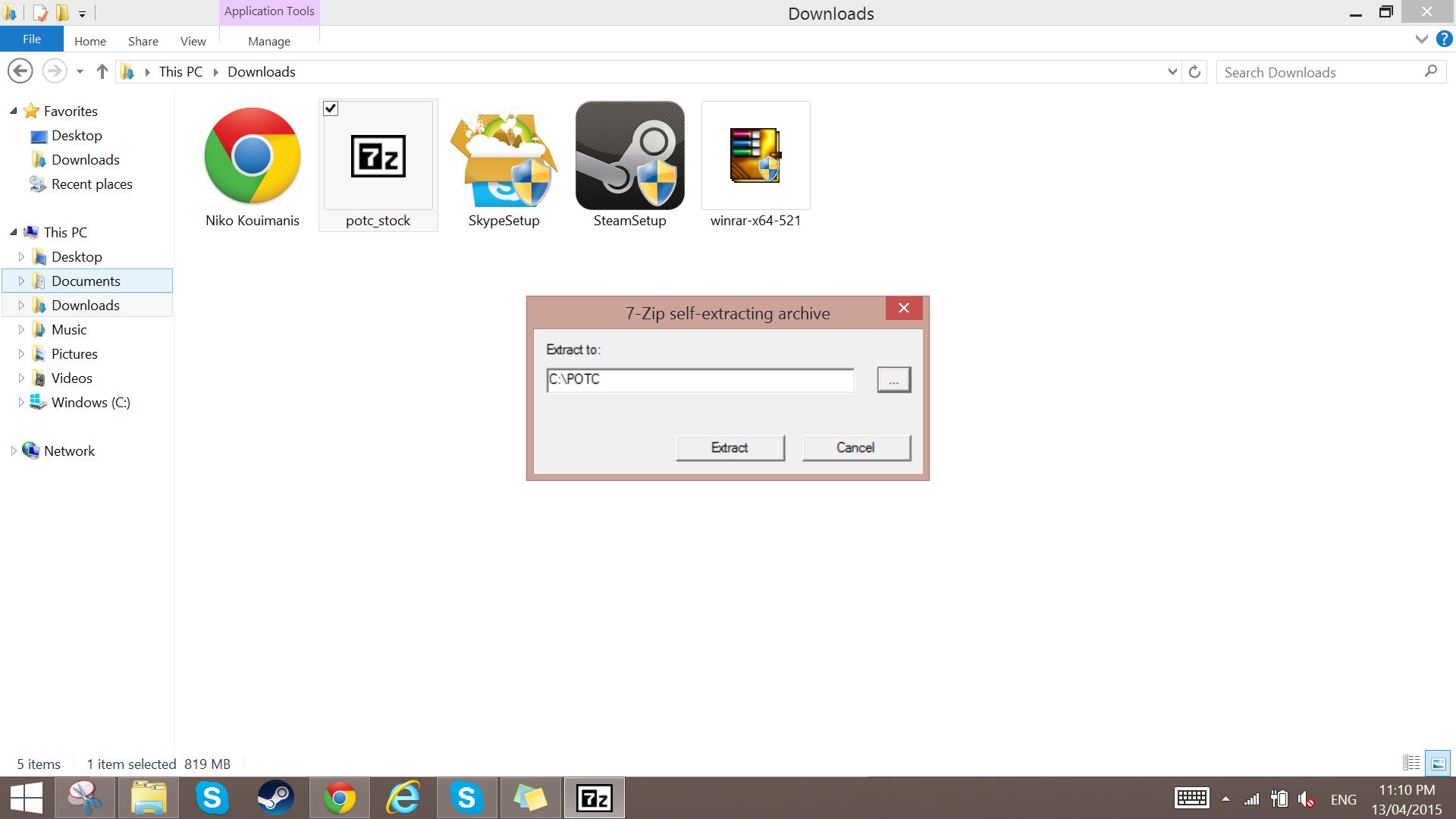This screenshot has width=1456, height=819.
Task: Open the View ribbon tab
Action: click(x=193, y=41)
